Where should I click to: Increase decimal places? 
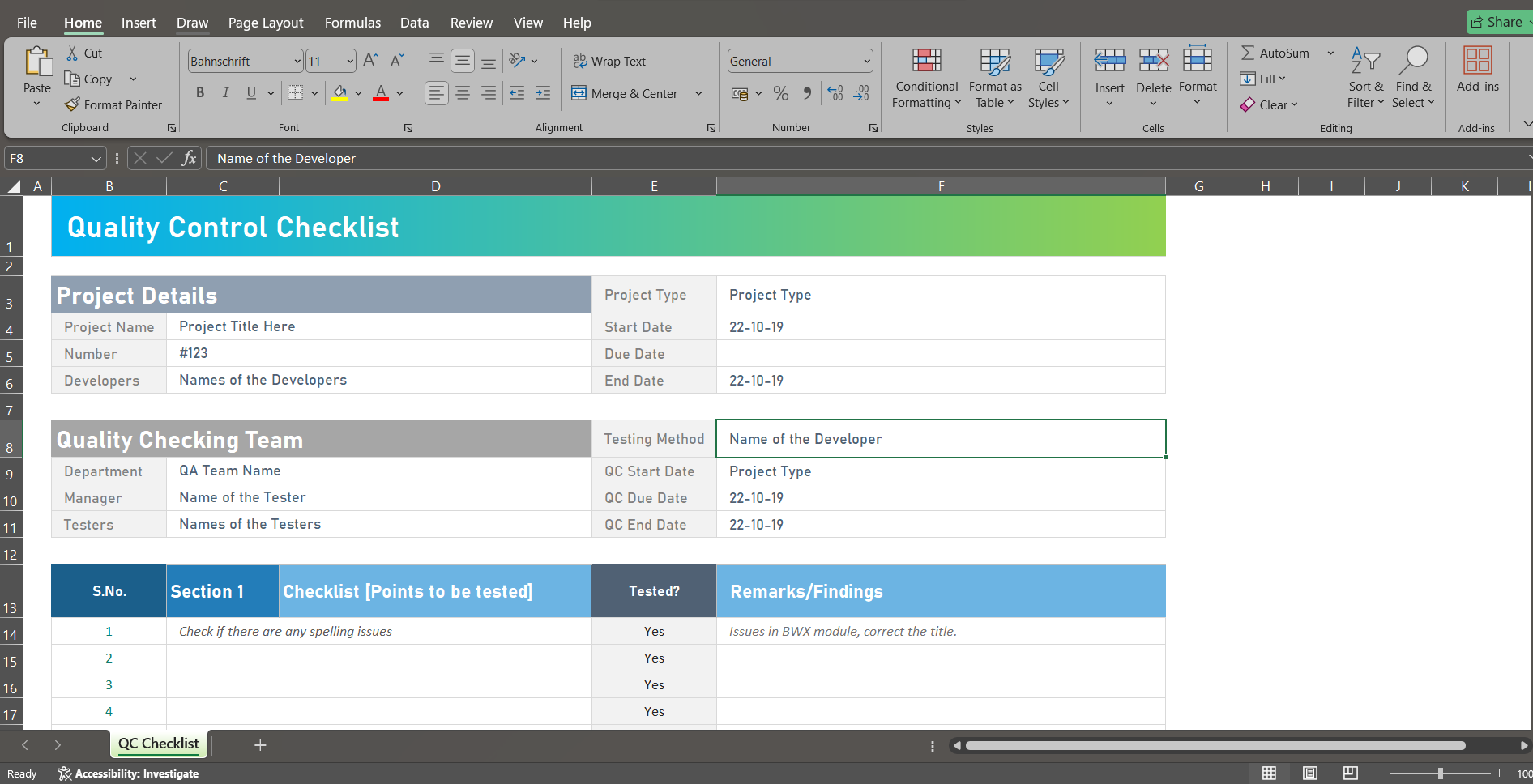click(x=835, y=93)
